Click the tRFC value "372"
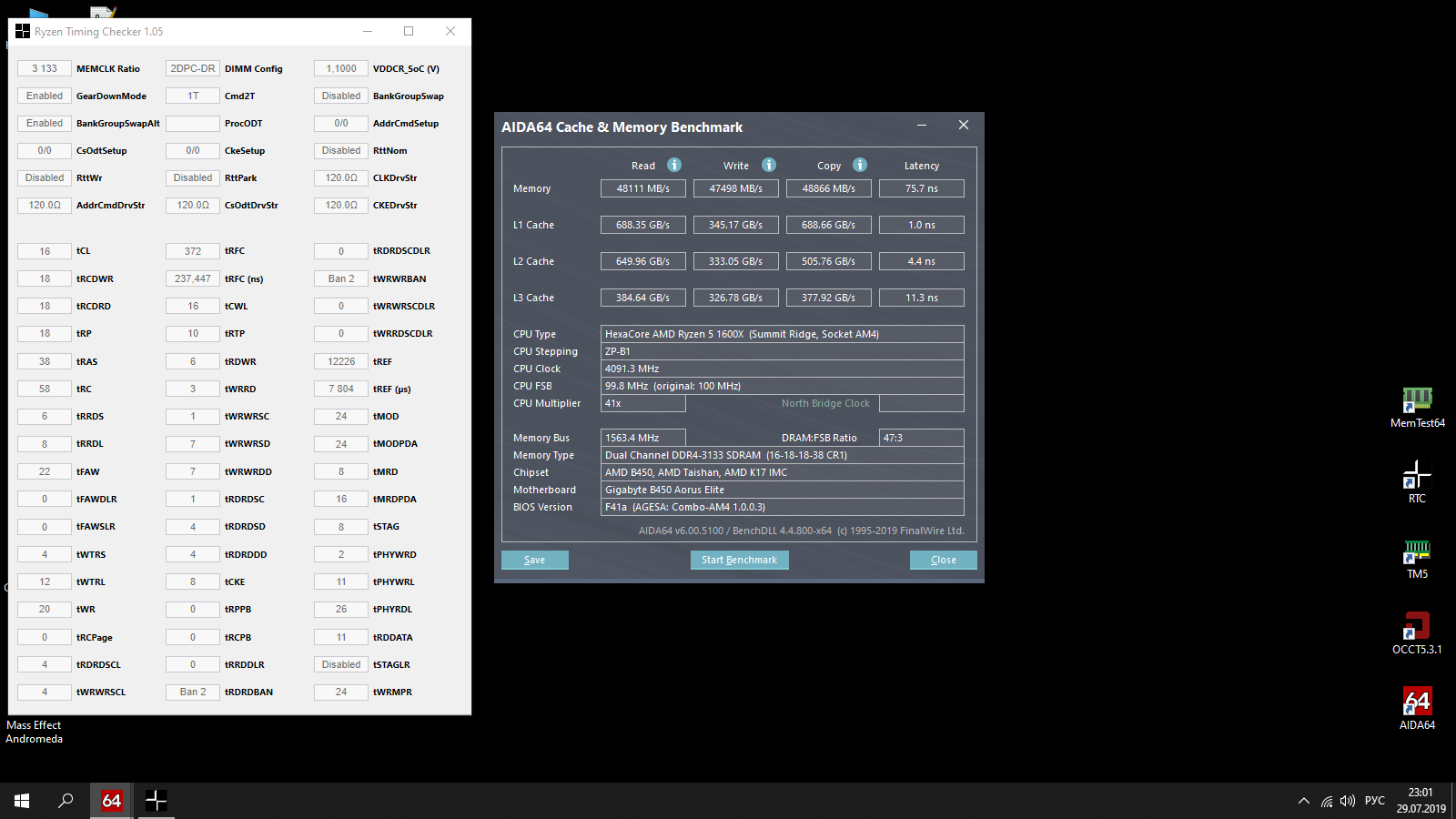The height and width of the screenshot is (819, 1456). pyautogui.click(x=193, y=251)
